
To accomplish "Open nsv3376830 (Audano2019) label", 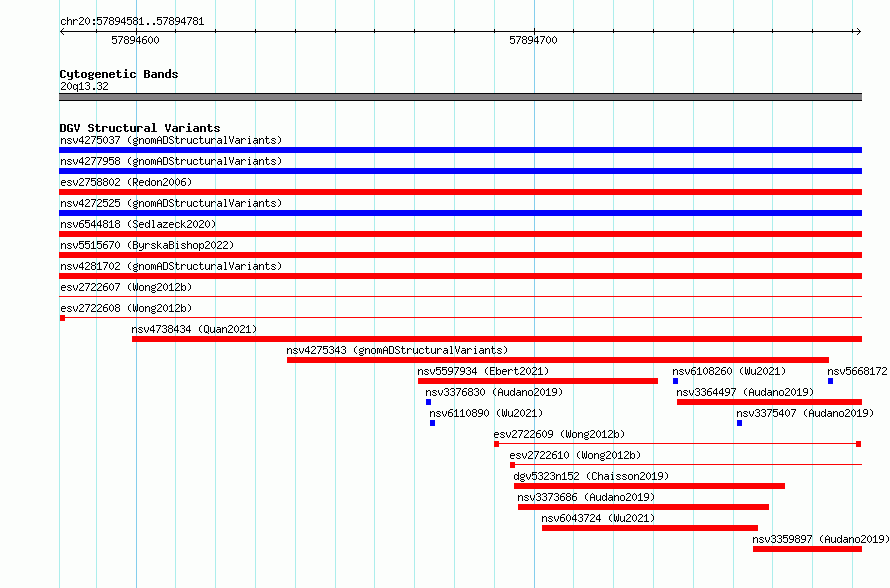I will pos(494,392).
